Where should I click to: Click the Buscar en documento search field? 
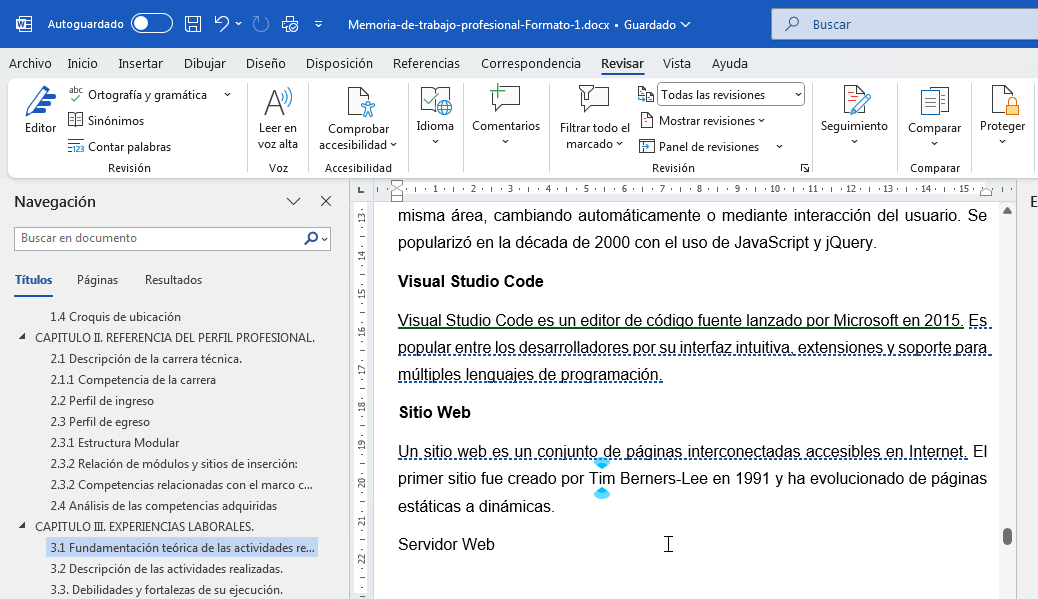[160, 239]
